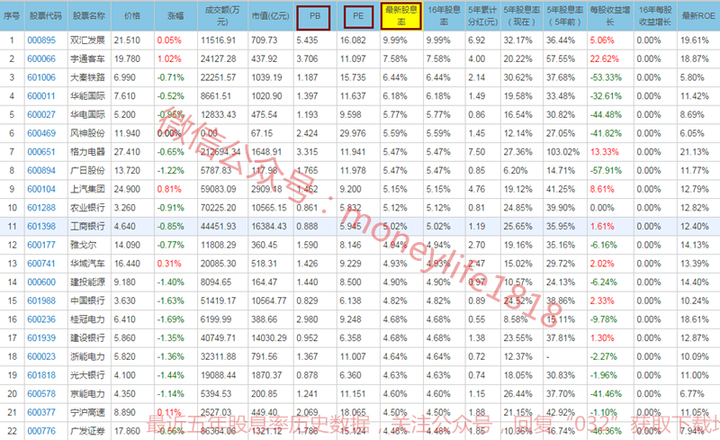
Task: Open stock code link 600104
Action: 41,189
